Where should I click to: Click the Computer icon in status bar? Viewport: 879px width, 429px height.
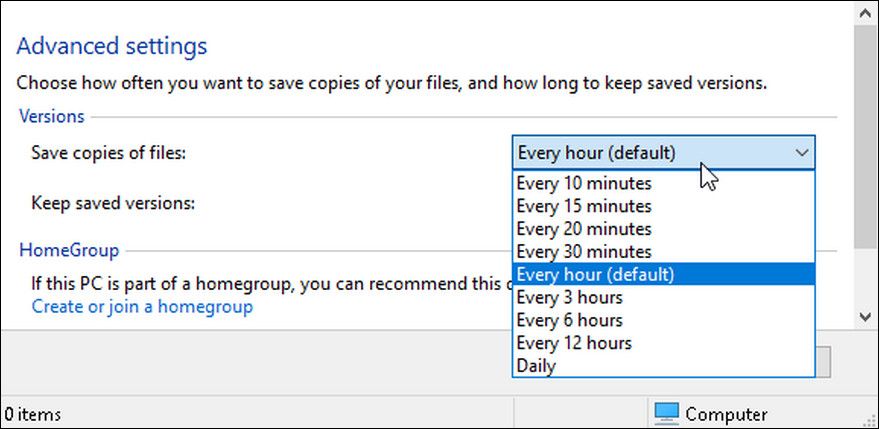[666, 413]
